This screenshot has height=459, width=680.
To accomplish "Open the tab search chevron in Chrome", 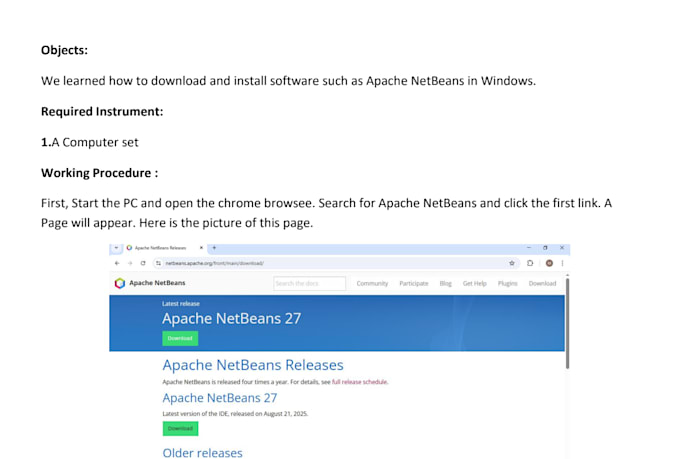I will pos(116,248).
